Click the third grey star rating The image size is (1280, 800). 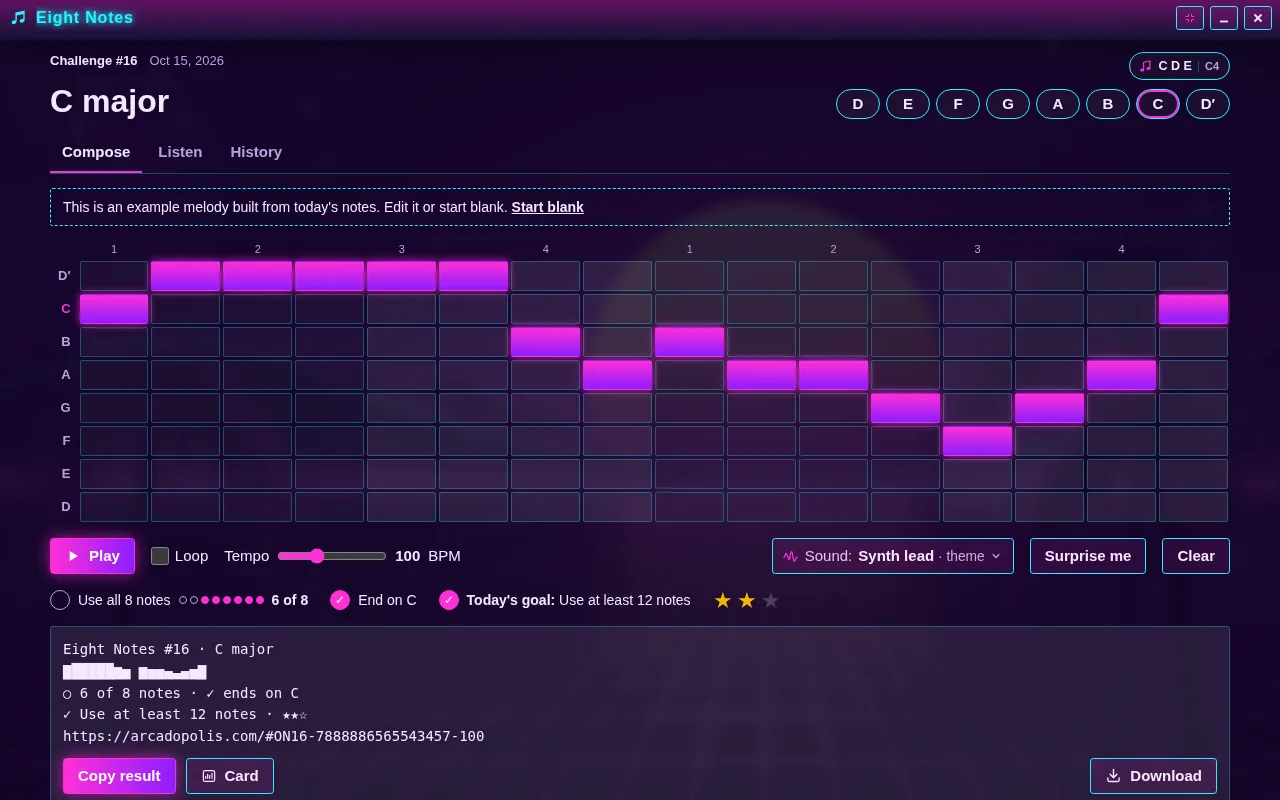(771, 600)
